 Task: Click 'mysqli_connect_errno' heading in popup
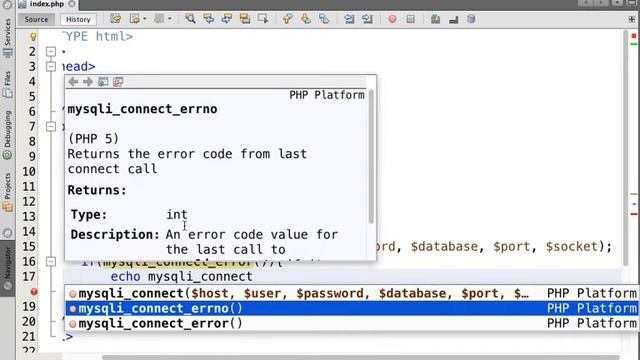142,109
